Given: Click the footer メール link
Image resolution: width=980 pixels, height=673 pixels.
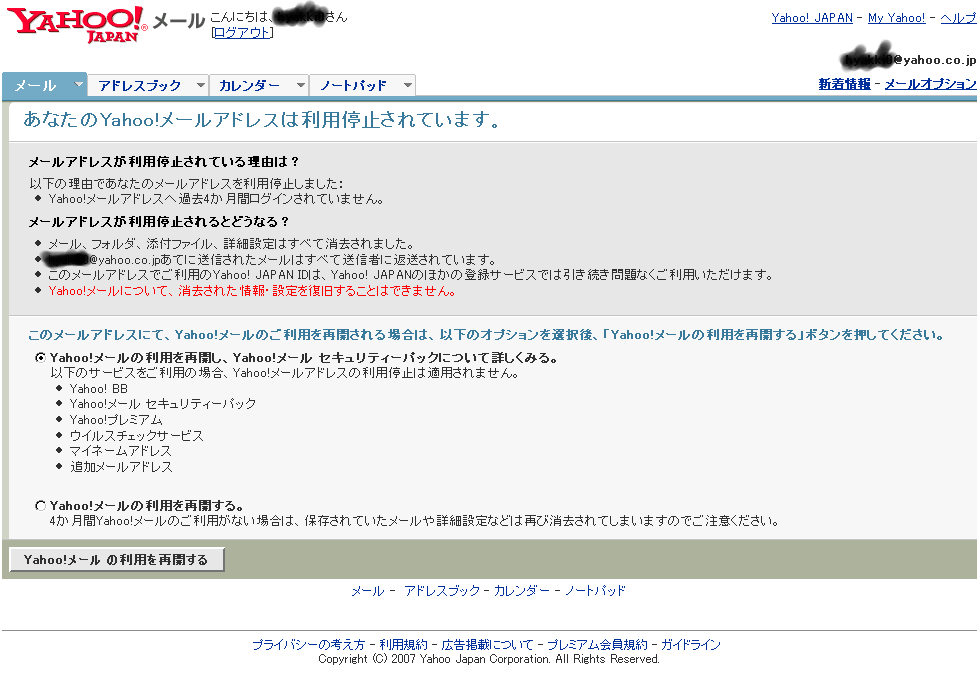Looking at the screenshot, I should (x=368, y=591).
